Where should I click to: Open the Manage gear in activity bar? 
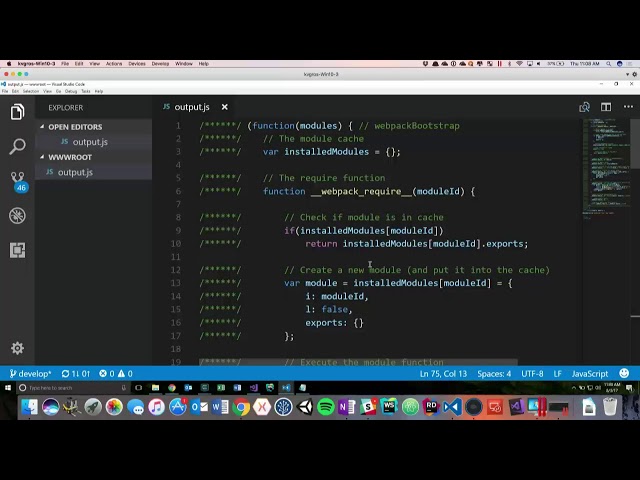coord(17,348)
